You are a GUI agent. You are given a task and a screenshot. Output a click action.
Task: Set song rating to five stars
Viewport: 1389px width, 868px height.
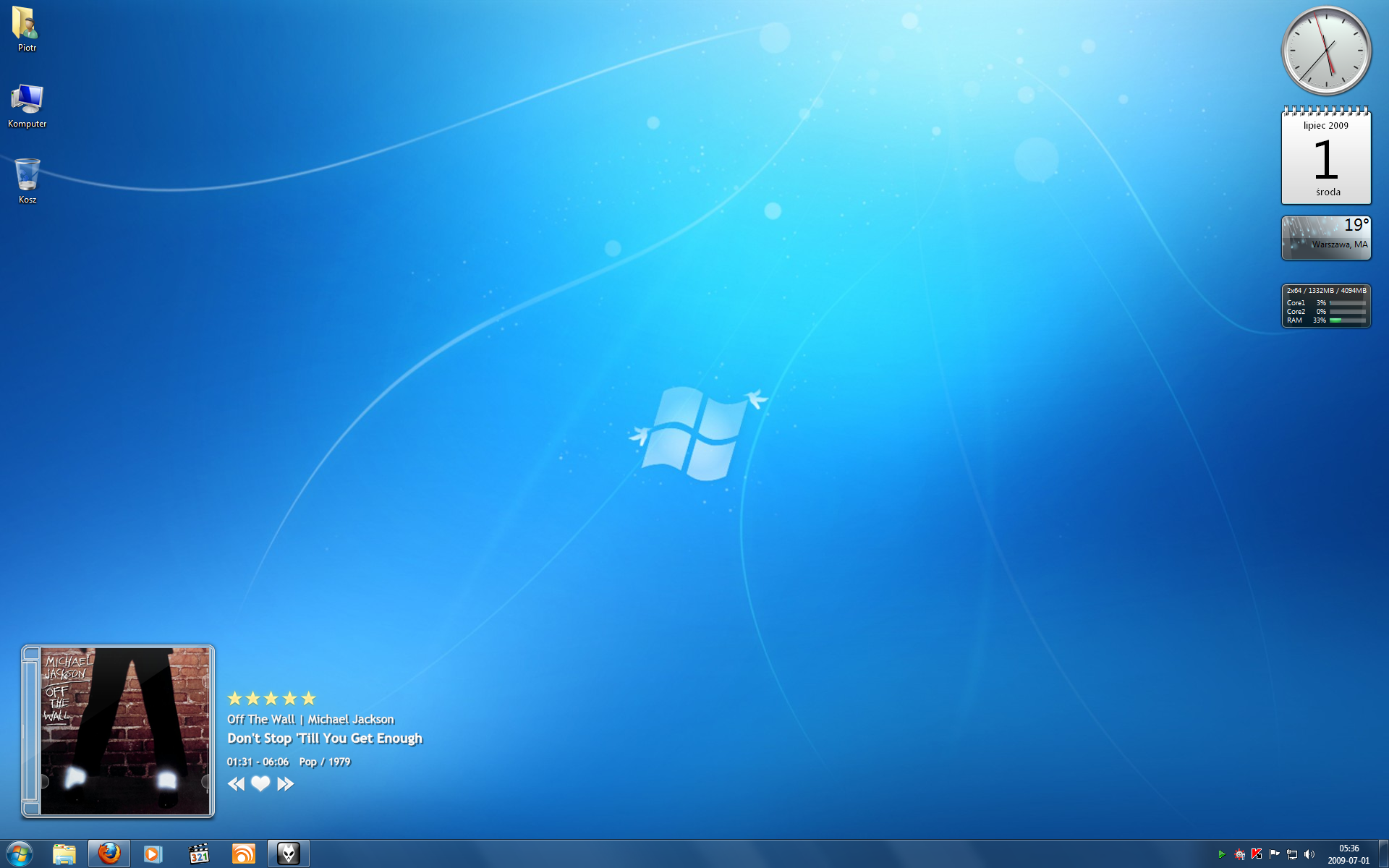pos(309,698)
